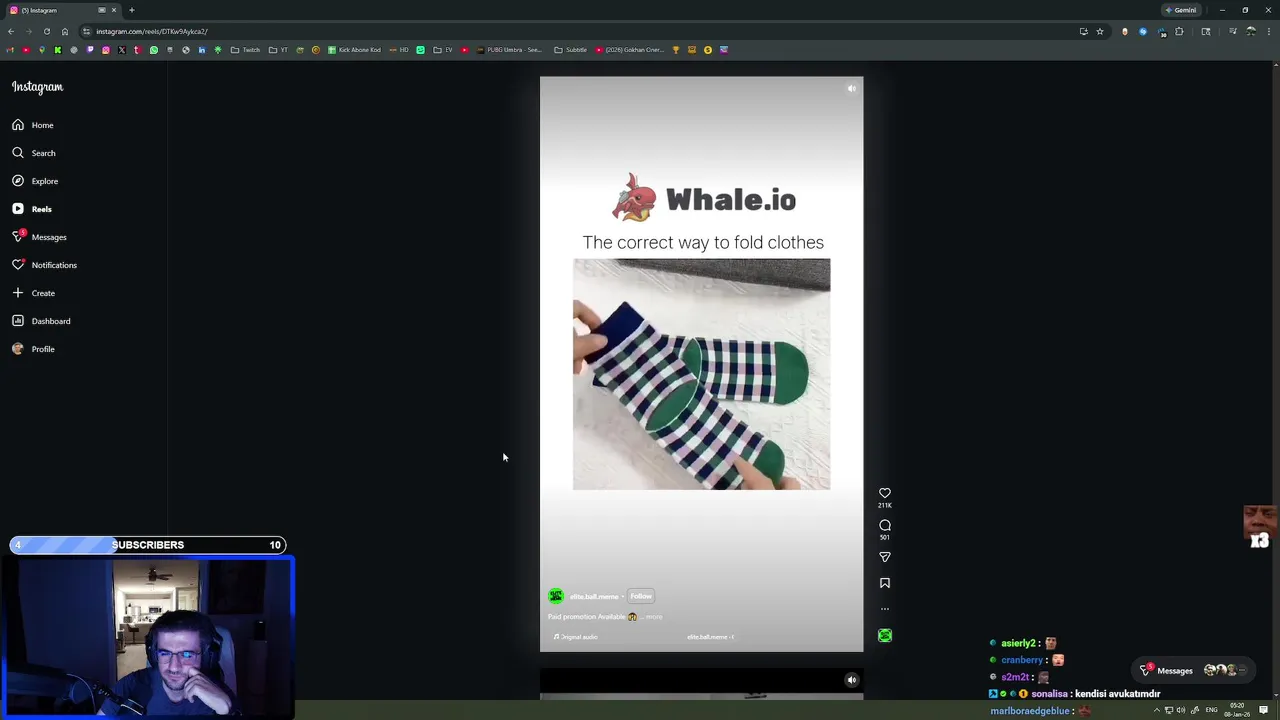
Task: Open Instagram Home from sidebar
Action: [32, 125]
